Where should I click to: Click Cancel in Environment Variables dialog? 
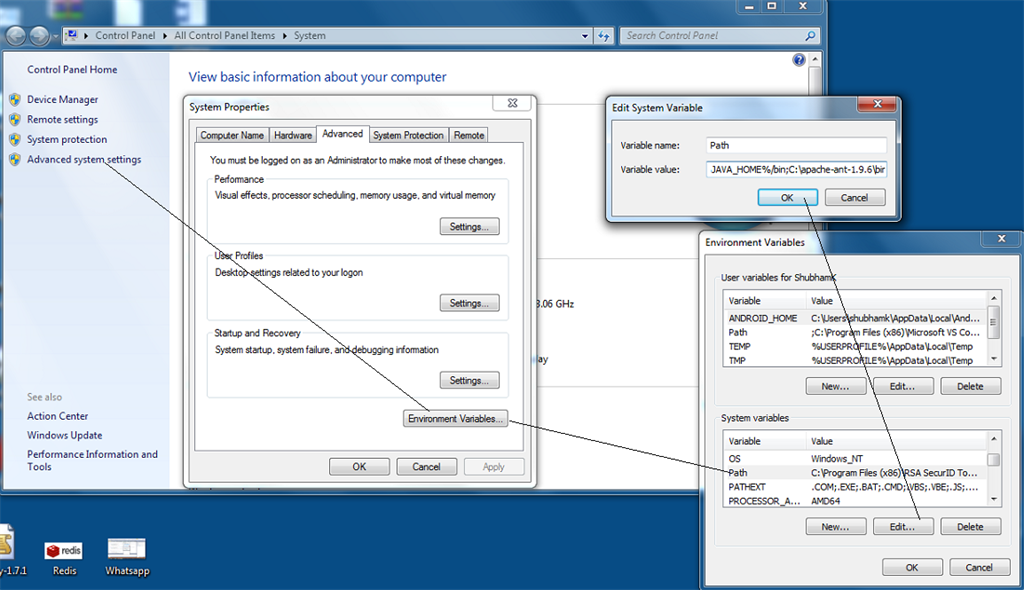point(979,567)
